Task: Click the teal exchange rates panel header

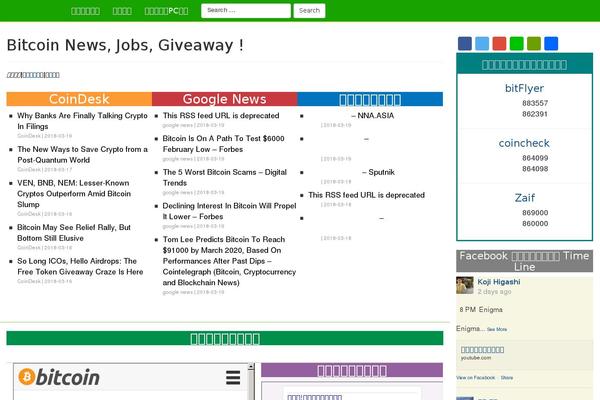Action: click(524, 64)
